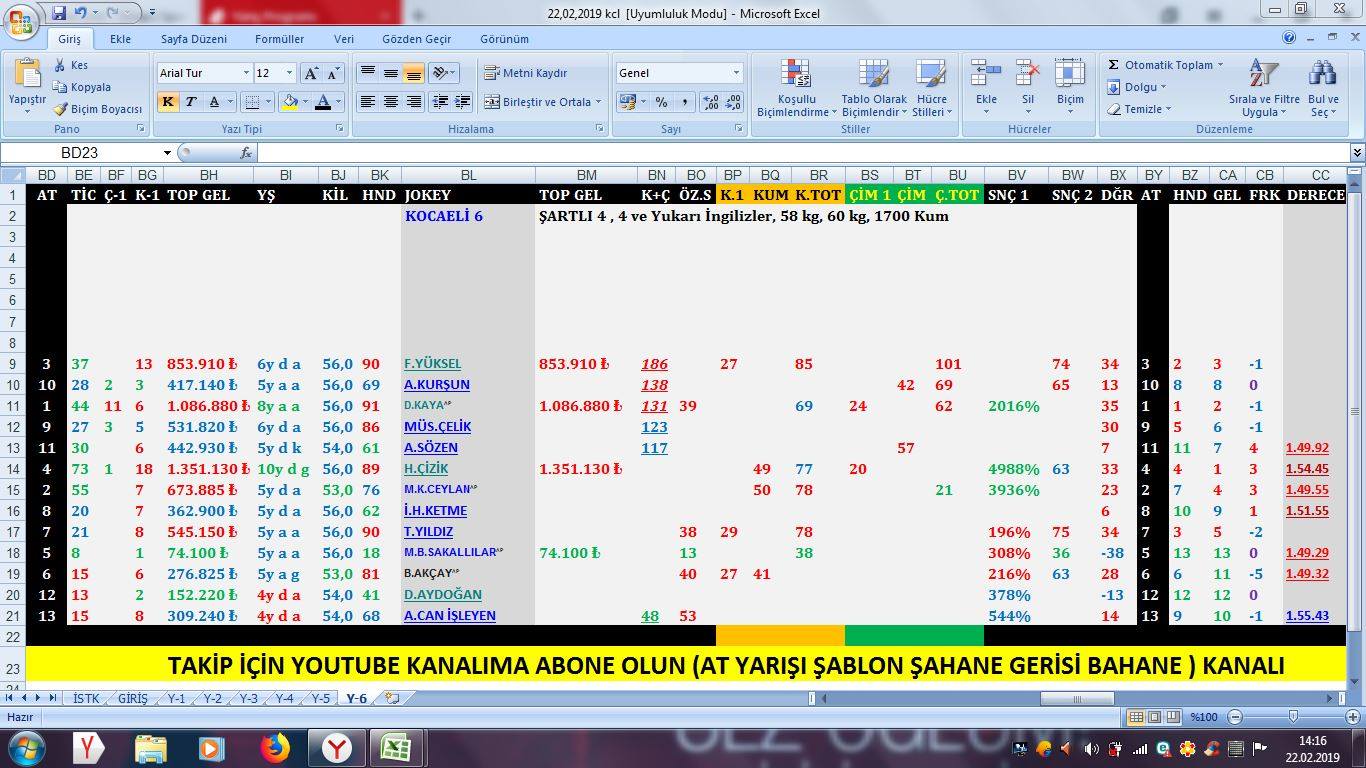Open the F.YÜKSEL jockey link
The width and height of the screenshot is (1366, 768).
(433, 364)
